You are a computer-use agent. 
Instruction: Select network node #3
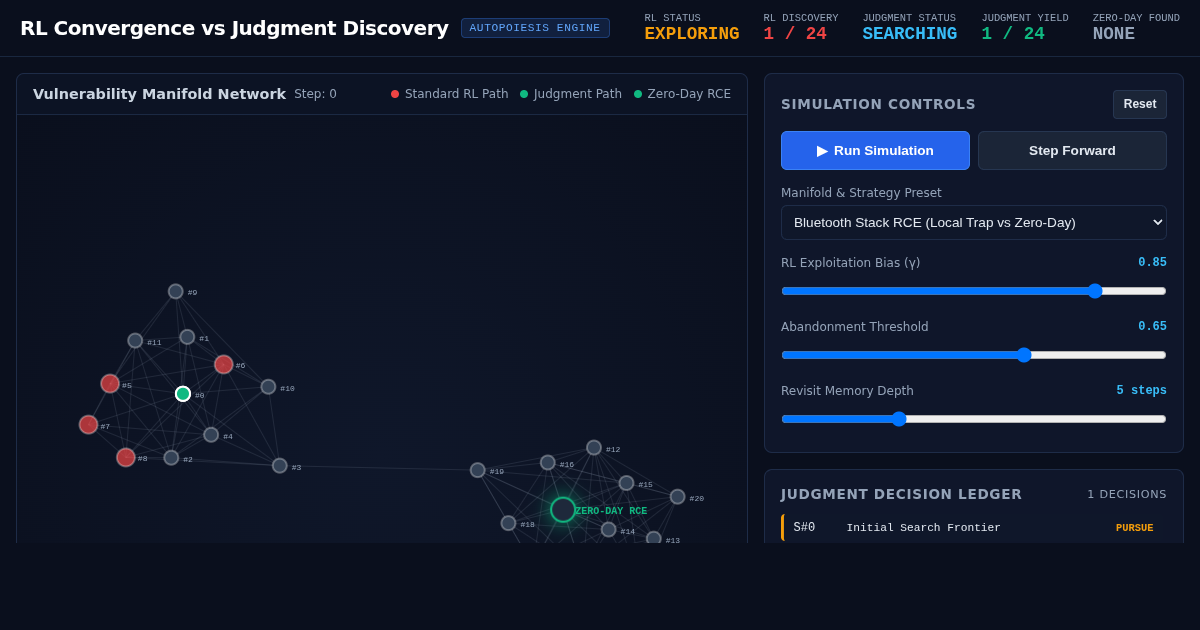point(280,466)
